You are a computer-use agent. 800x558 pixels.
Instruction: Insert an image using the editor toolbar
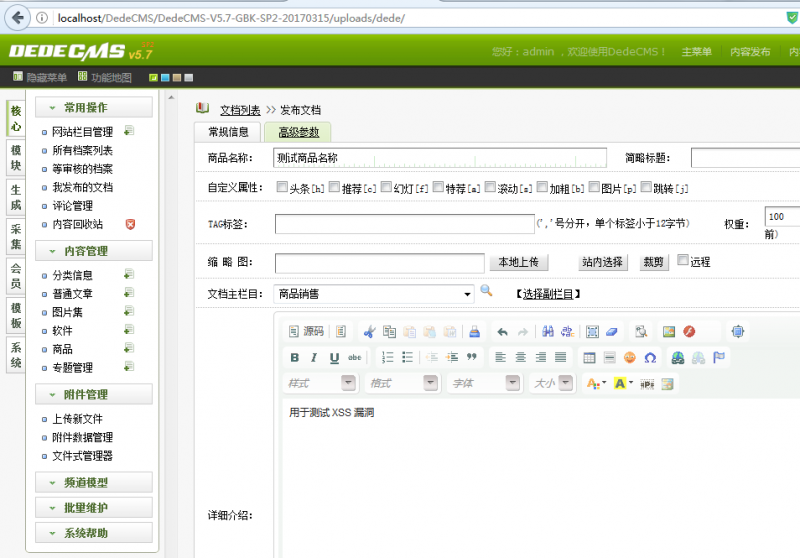(669, 331)
